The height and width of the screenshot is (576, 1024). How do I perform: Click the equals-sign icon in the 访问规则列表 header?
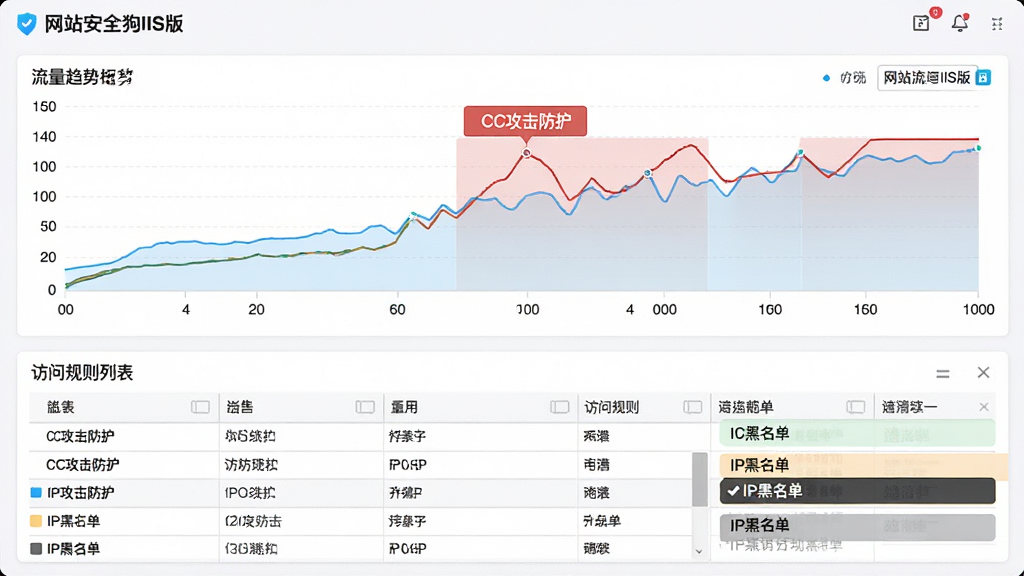(x=942, y=374)
